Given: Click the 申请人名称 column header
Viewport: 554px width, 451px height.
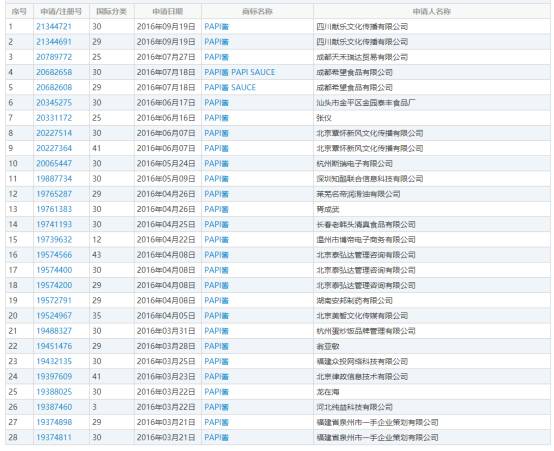Looking at the screenshot, I should (431, 12).
